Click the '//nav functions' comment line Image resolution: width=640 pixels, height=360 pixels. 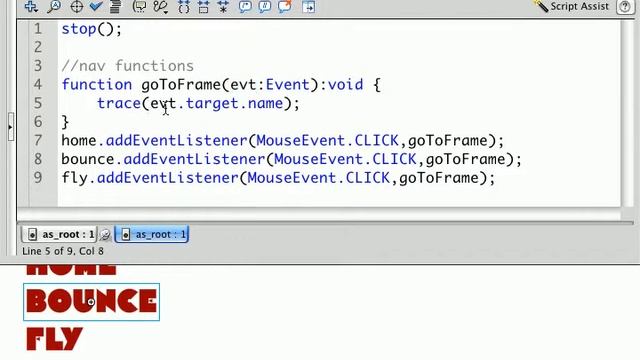(x=127, y=66)
